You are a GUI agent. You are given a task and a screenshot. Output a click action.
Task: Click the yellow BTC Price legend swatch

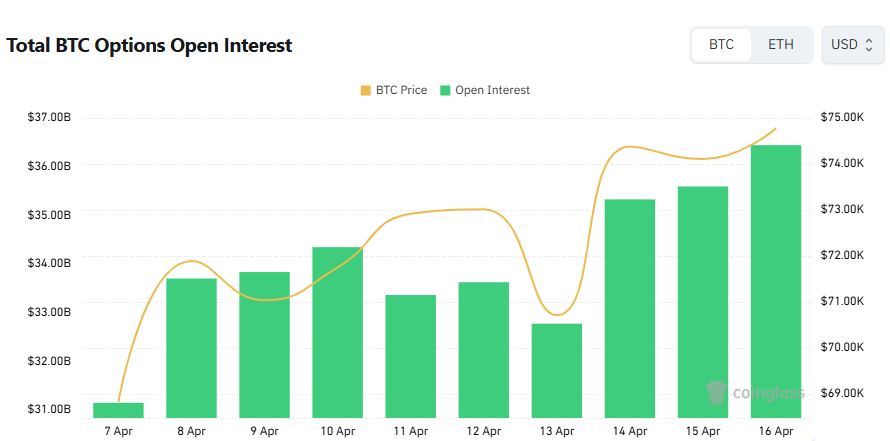point(365,90)
